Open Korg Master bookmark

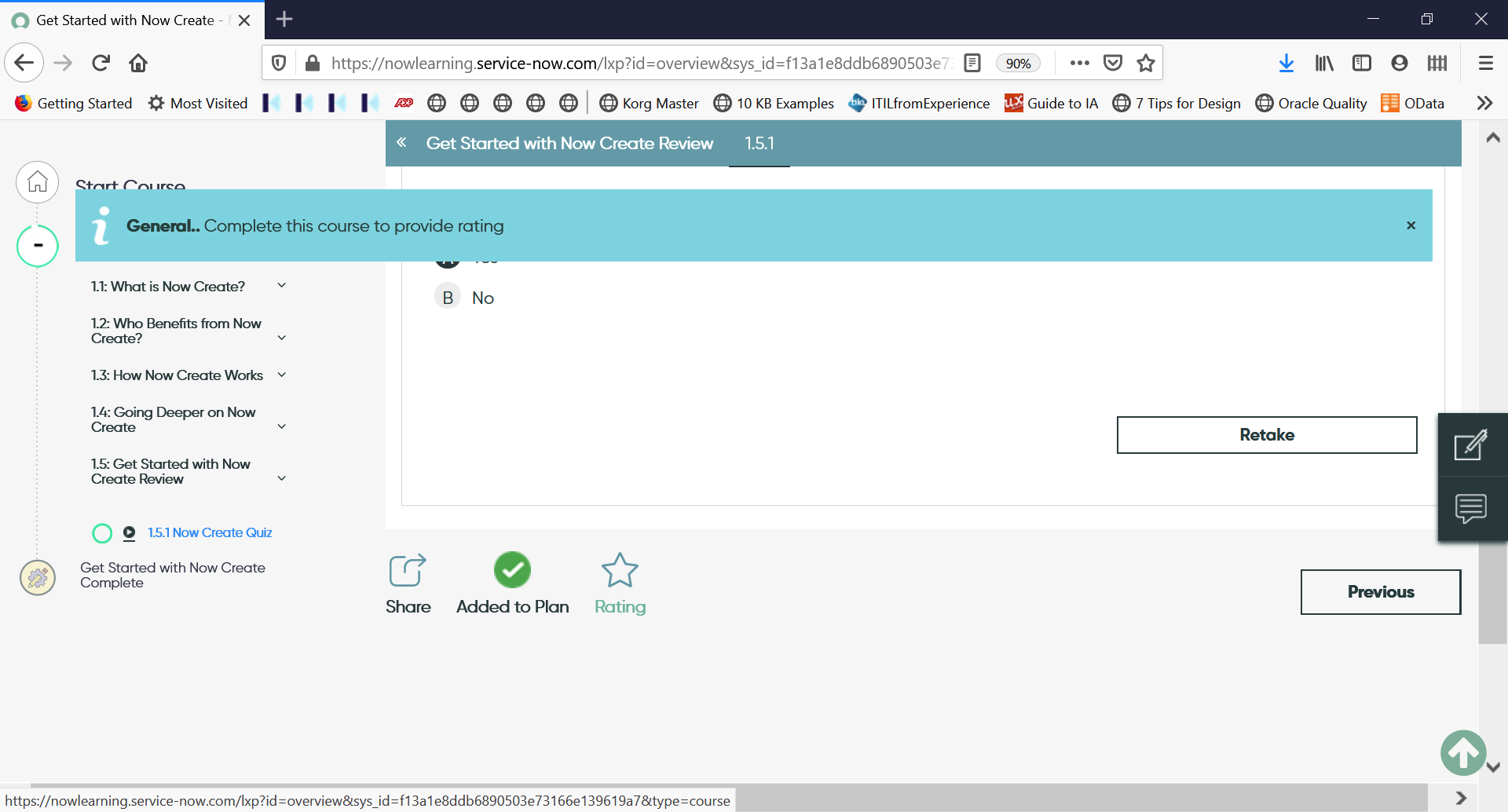tap(649, 103)
